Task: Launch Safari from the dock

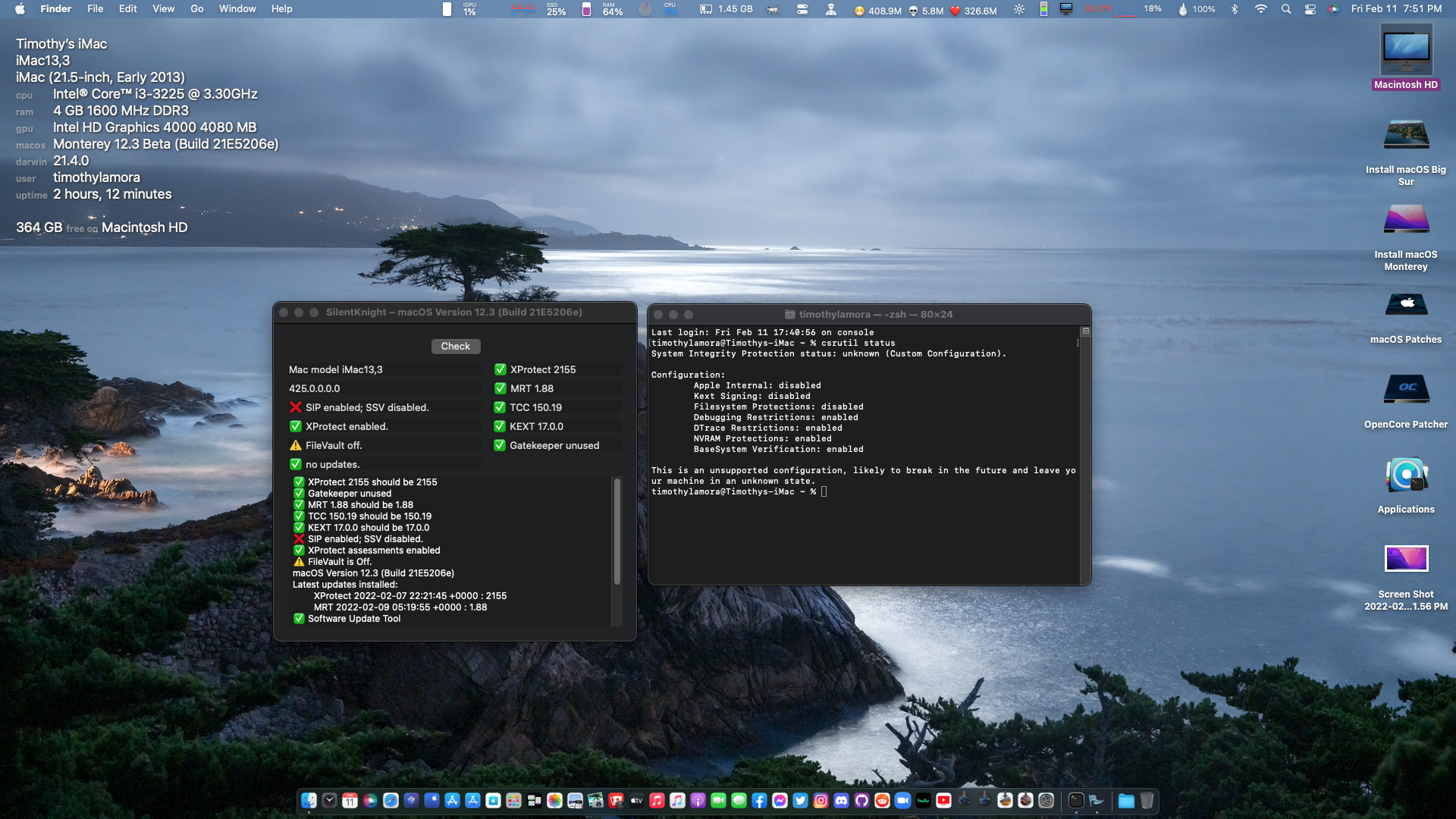Action: (391, 800)
